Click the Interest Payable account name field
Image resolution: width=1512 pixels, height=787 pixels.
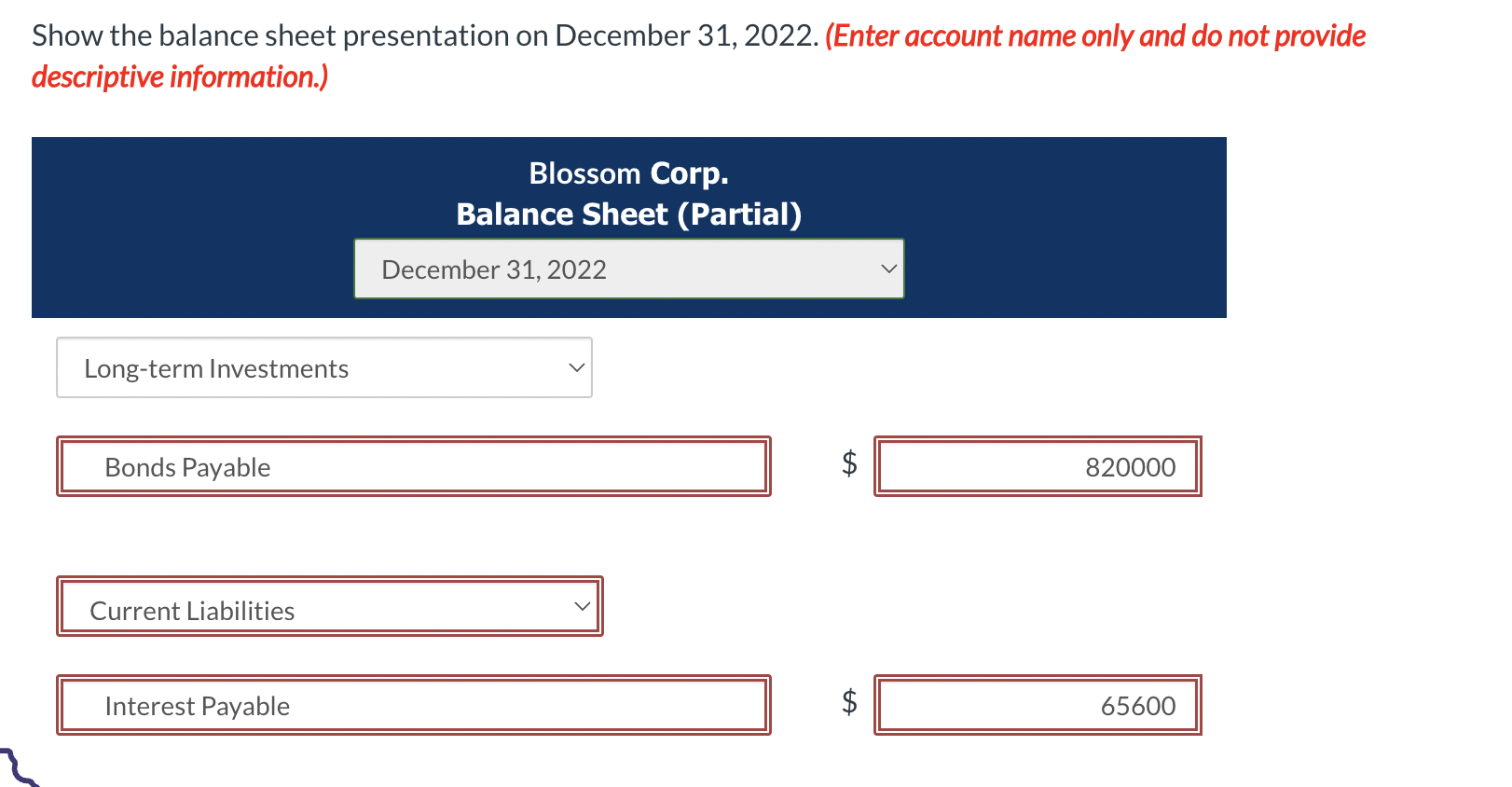point(413,706)
